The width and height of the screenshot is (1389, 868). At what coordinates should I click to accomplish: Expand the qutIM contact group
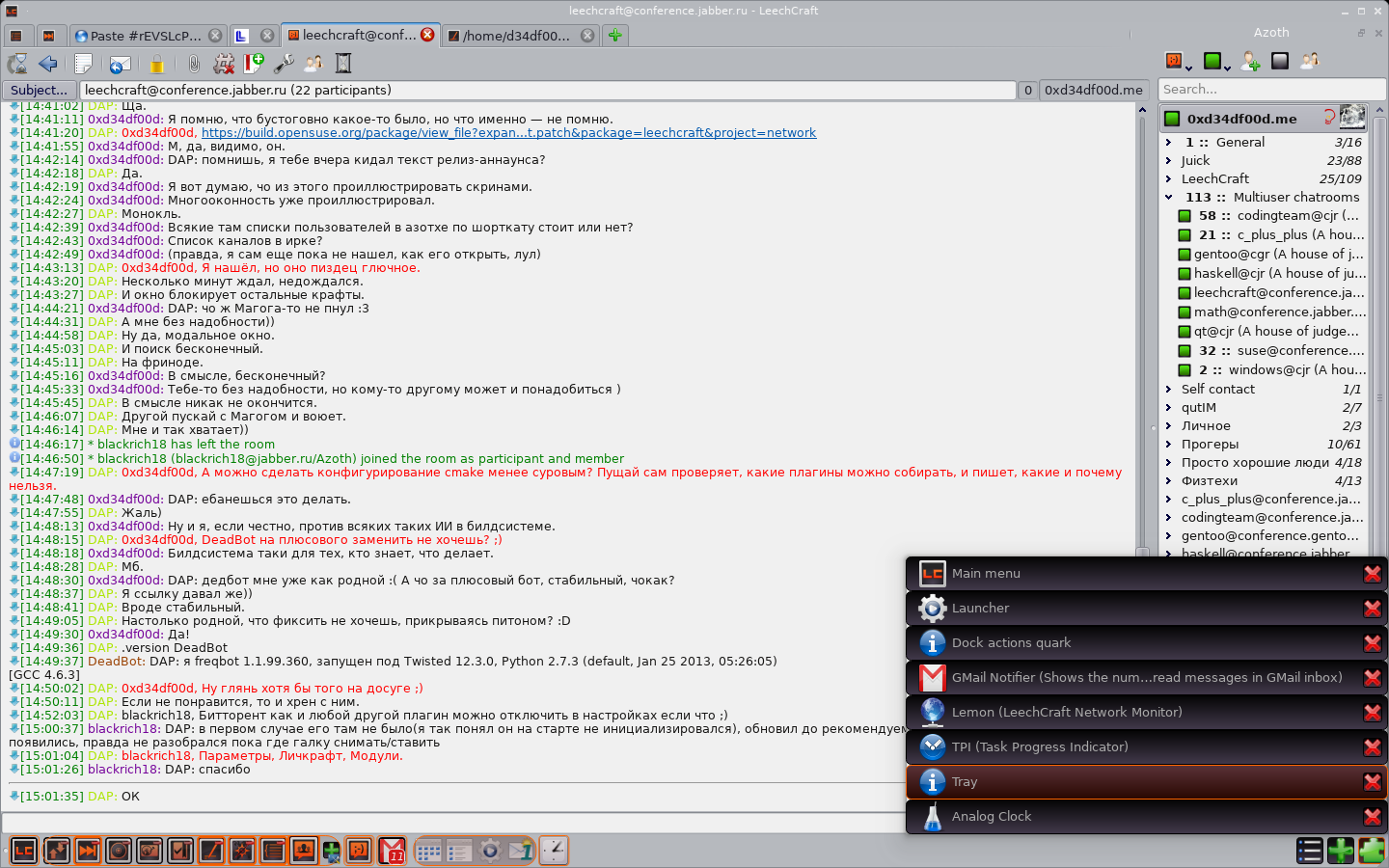point(1168,407)
